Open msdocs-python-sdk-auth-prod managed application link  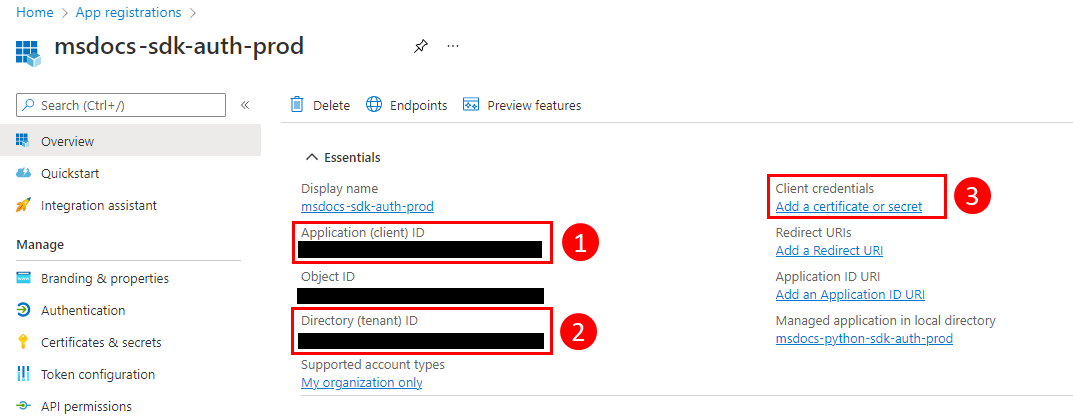864,338
